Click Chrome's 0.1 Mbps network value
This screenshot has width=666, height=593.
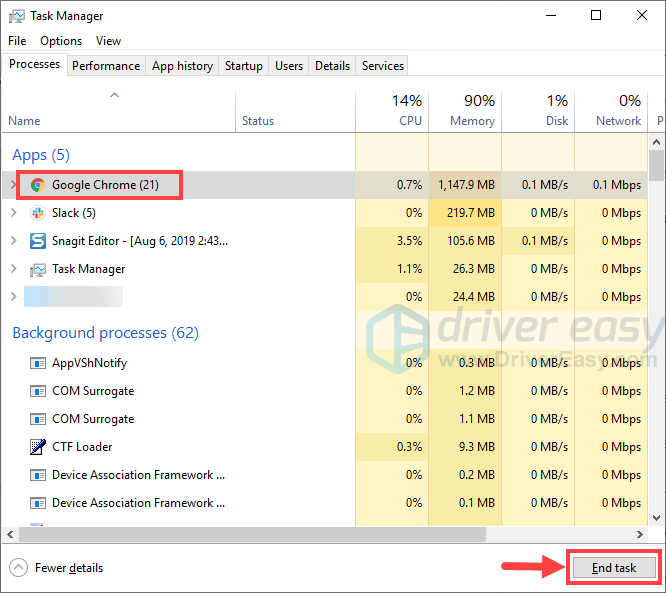click(617, 185)
